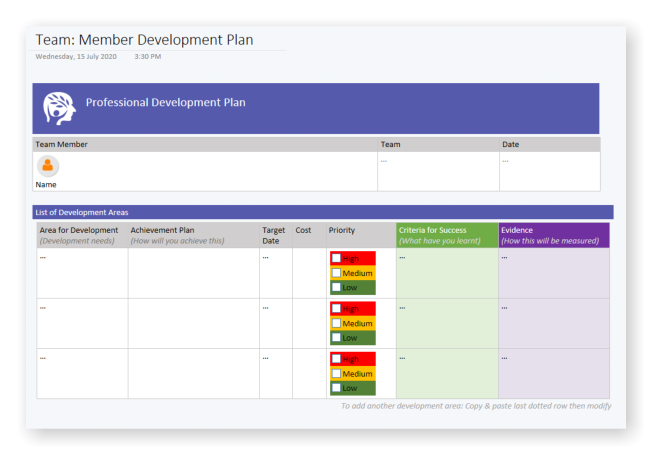Click the Priority column header
Image resolution: width=662 pixels, height=465 pixels.
[x=361, y=235]
